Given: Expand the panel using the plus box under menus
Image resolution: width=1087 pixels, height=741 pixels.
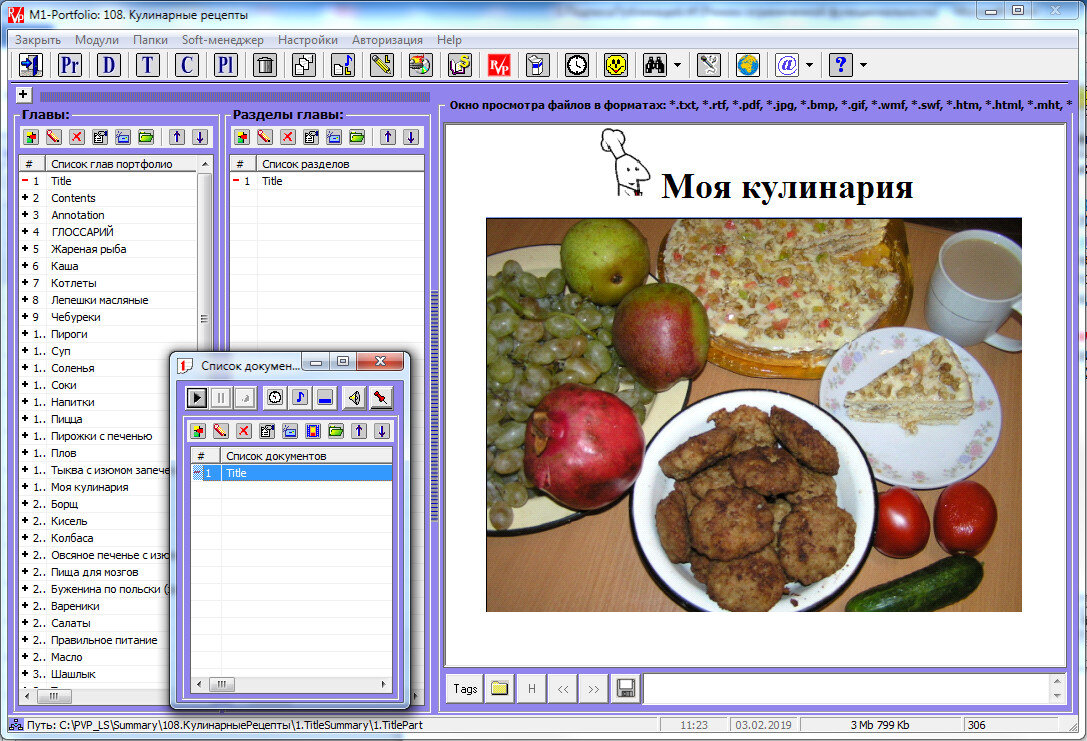Looking at the screenshot, I should (x=21, y=95).
